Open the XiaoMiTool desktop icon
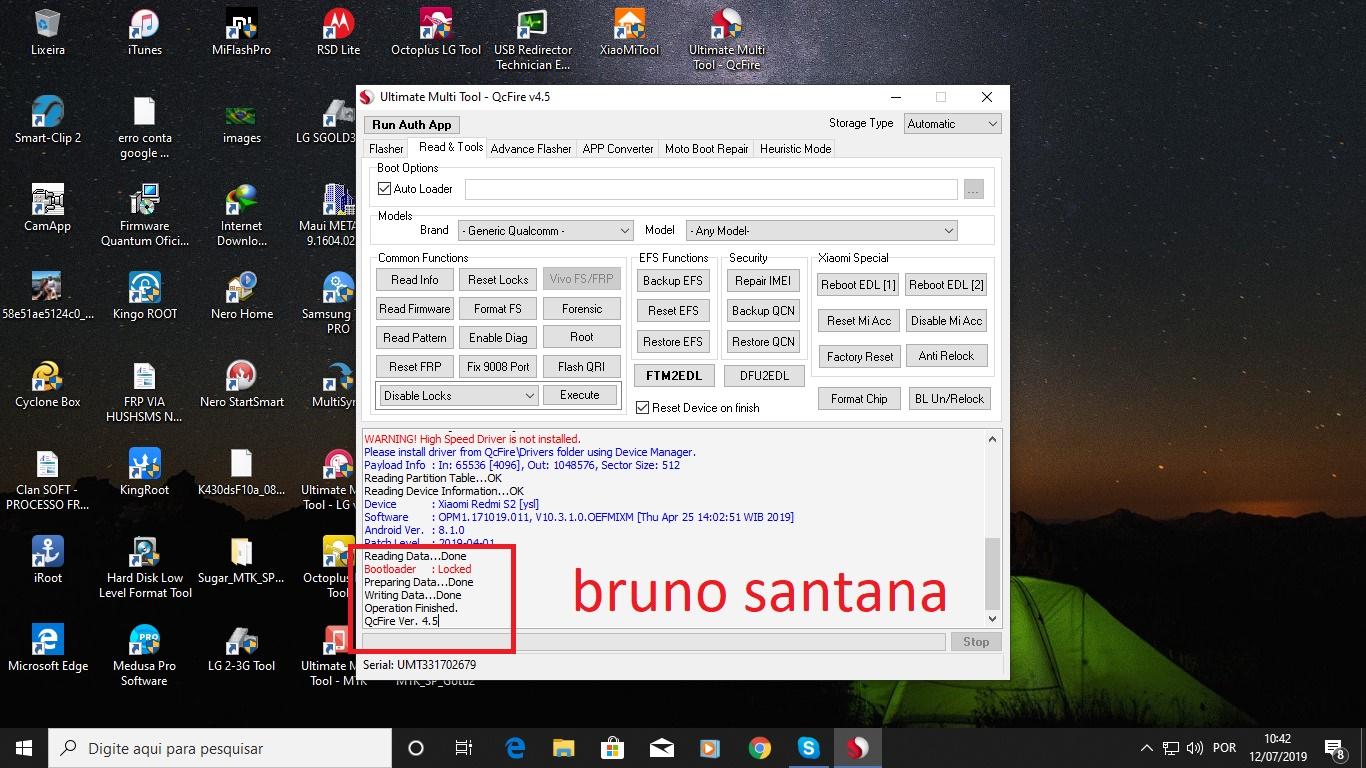The width and height of the screenshot is (1366, 768). (x=629, y=32)
